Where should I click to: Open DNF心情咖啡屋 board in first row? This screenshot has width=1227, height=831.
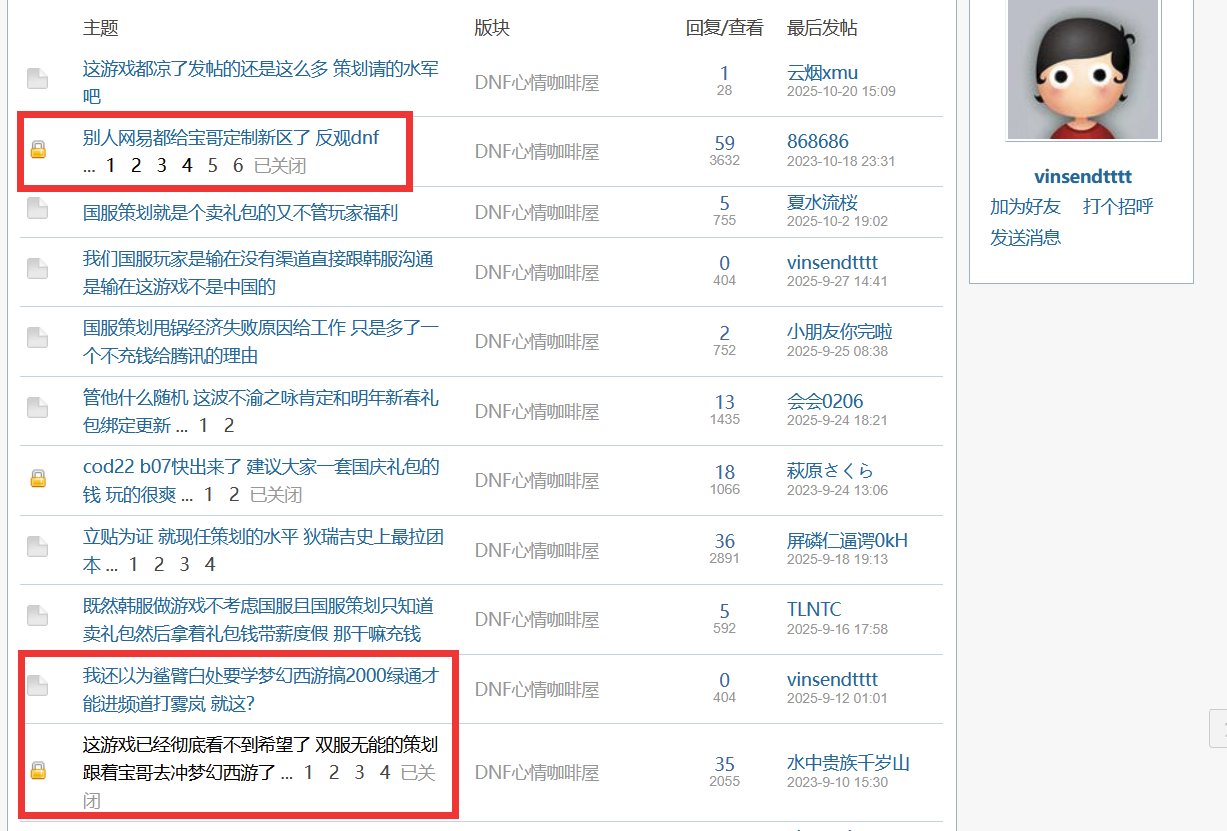click(x=536, y=83)
